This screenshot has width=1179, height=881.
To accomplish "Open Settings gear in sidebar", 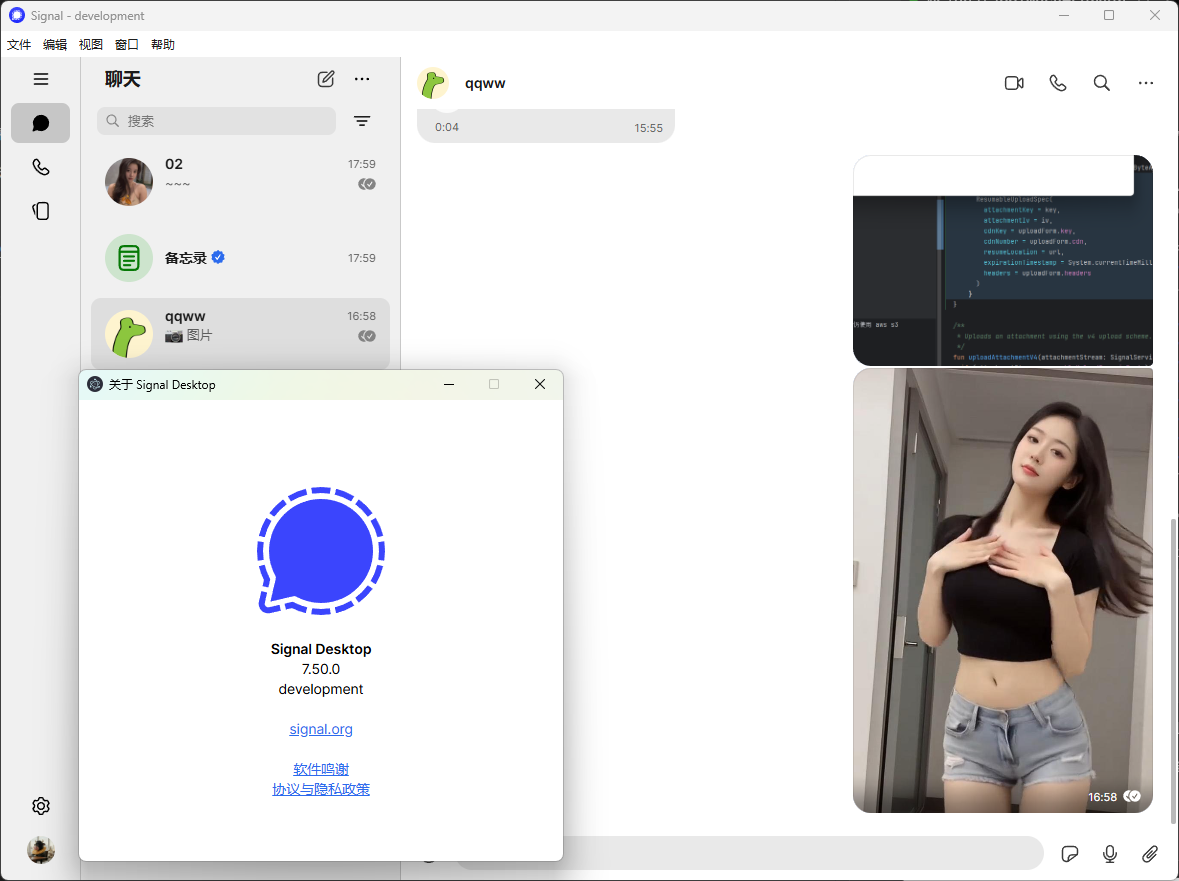I will click(x=41, y=806).
